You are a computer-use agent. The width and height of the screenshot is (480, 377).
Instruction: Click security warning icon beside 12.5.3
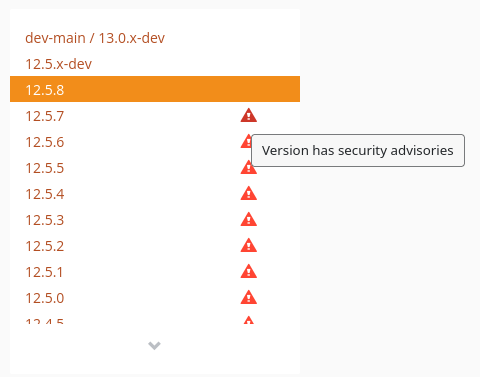pos(249,219)
